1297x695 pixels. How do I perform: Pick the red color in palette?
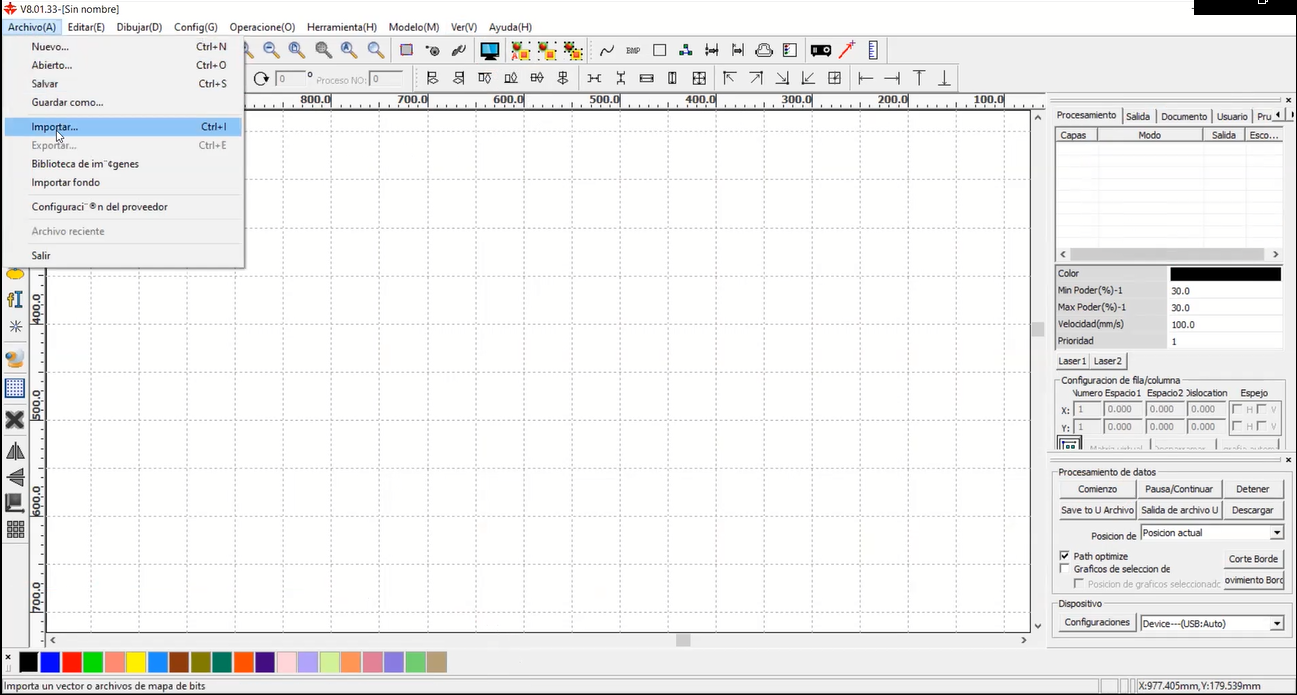(72, 662)
